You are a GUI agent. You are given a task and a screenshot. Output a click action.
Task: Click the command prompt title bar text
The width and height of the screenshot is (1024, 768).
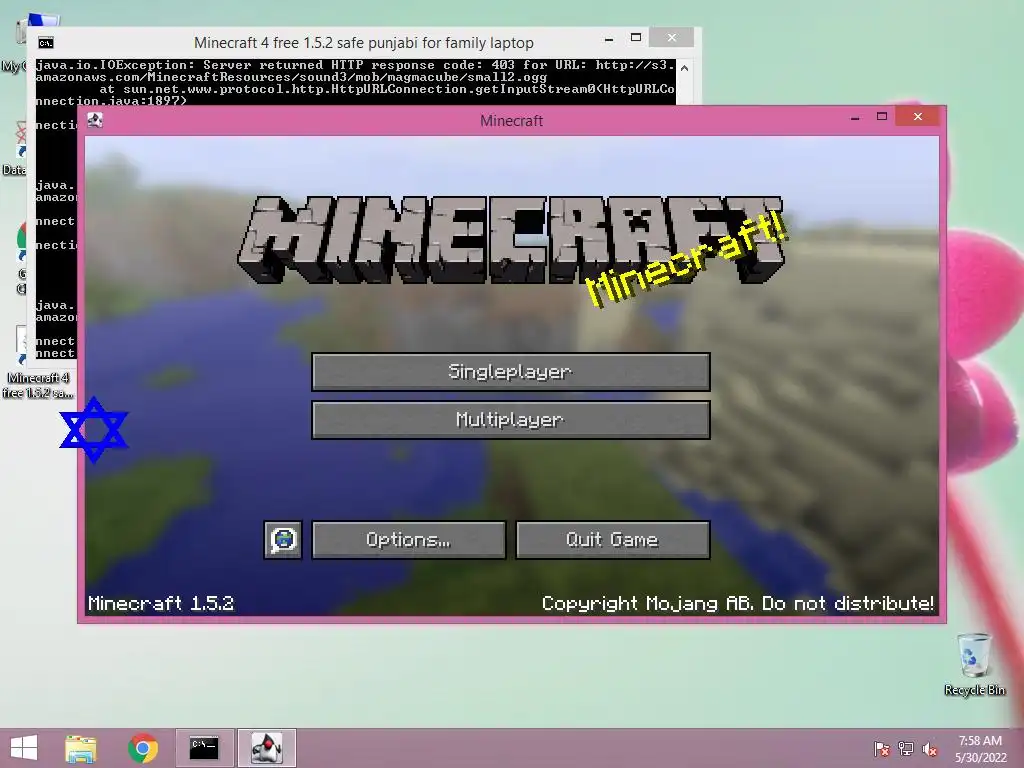point(364,43)
